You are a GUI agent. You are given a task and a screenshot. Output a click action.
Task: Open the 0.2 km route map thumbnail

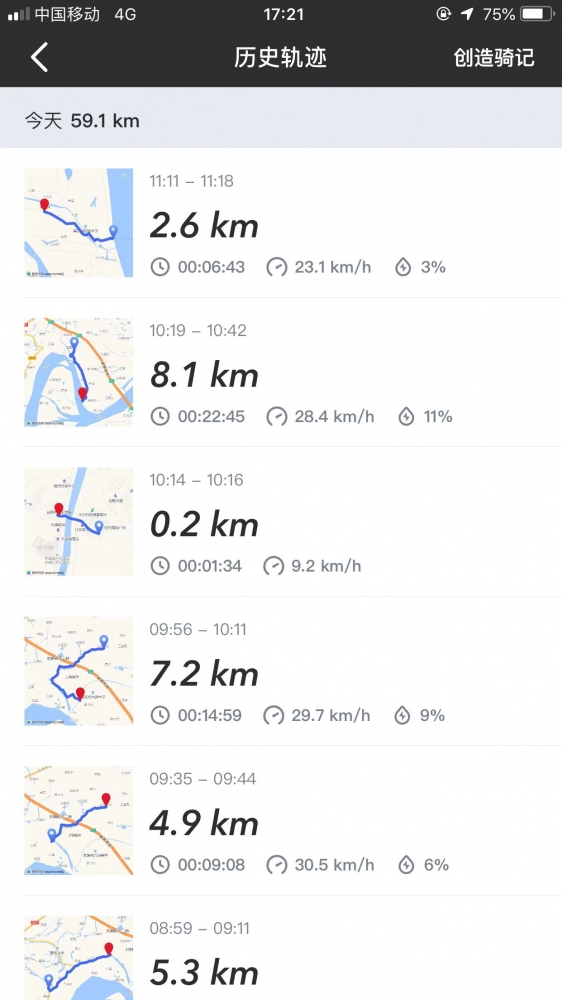pyautogui.click(x=78, y=522)
